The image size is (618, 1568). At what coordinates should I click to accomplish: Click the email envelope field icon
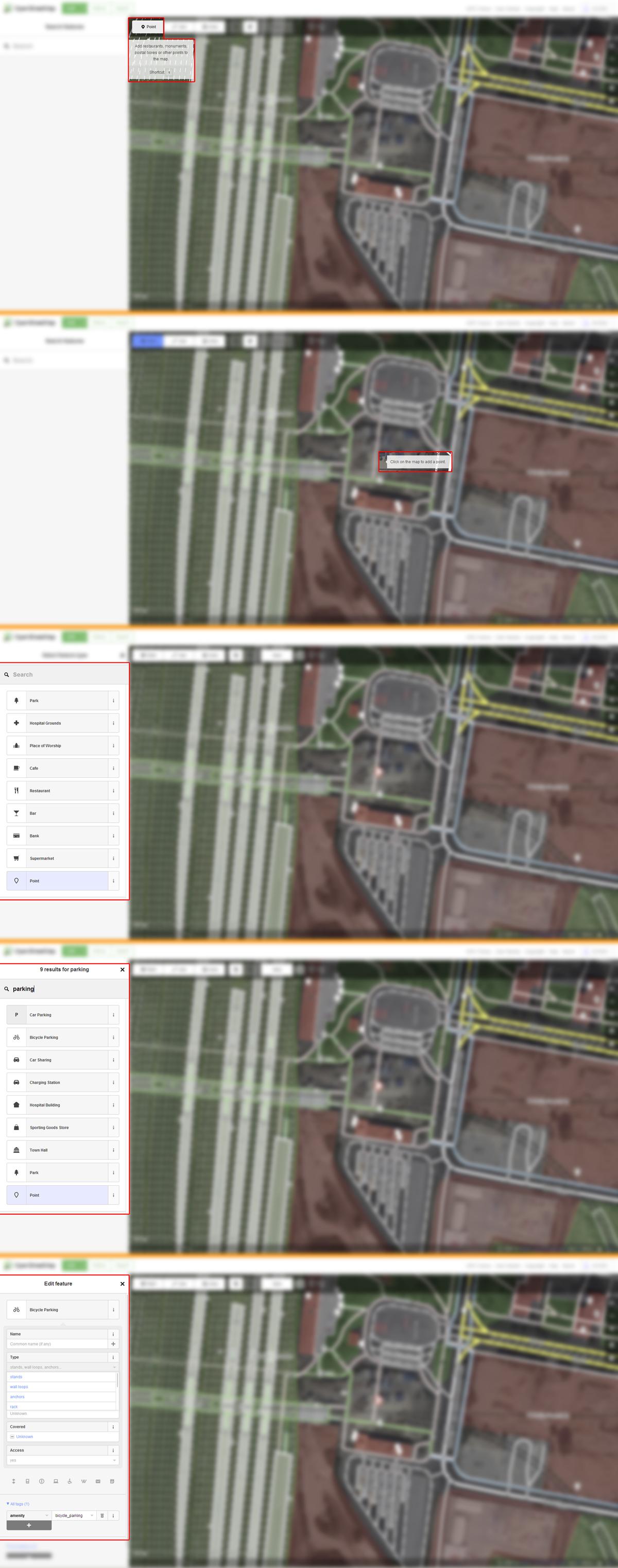point(98,1481)
